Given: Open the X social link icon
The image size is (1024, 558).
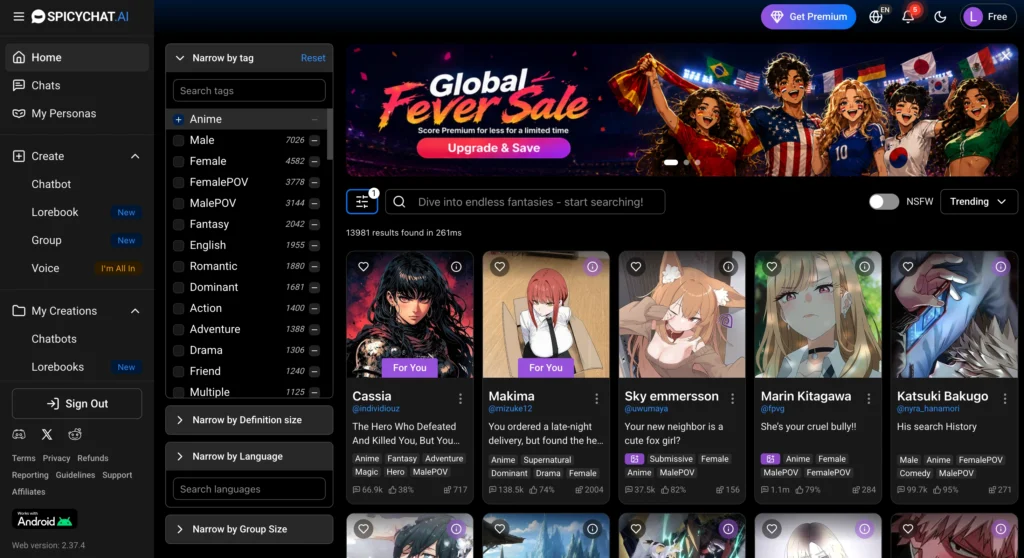Looking at the screenshot, I should [47, 434].
